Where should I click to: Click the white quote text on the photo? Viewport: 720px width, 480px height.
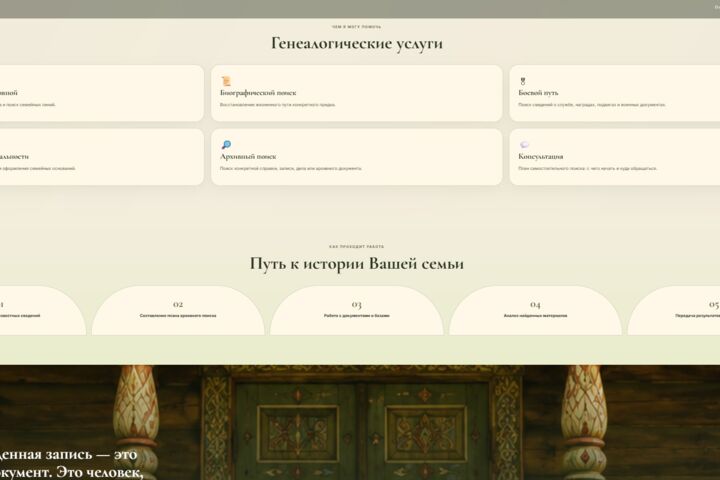point(71,464)
